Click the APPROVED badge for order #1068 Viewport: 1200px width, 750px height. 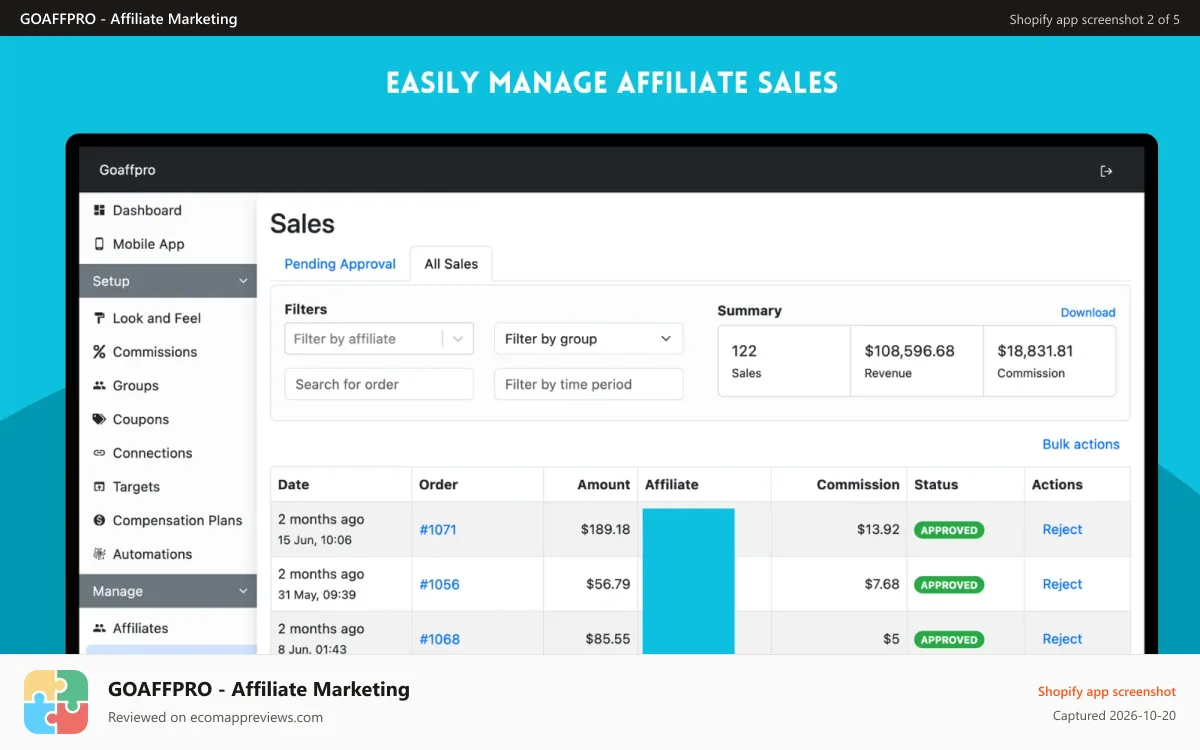(x=949, y=639)
